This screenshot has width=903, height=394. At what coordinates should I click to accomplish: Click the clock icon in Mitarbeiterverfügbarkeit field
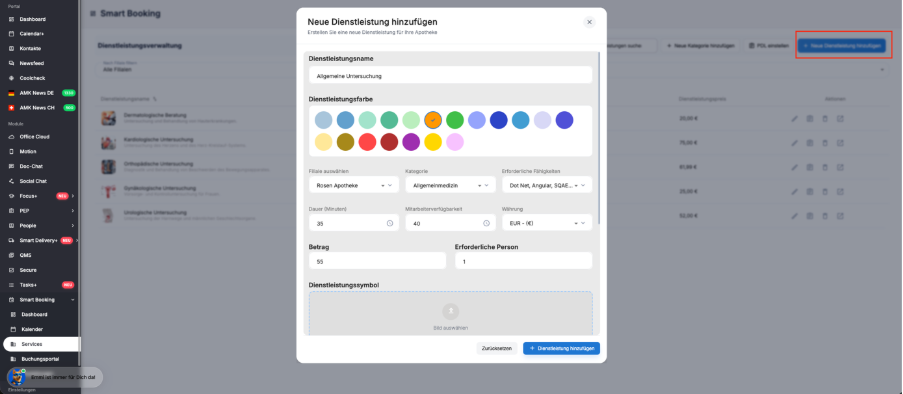click(x=486, y=223)
